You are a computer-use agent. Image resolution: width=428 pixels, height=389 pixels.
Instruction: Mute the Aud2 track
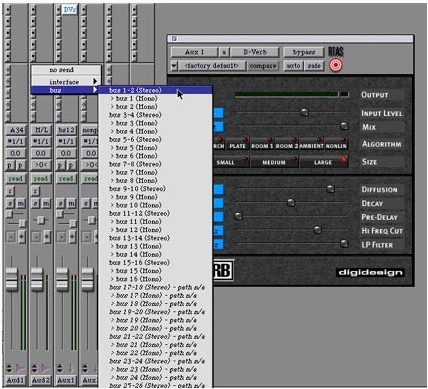(46, 203)
